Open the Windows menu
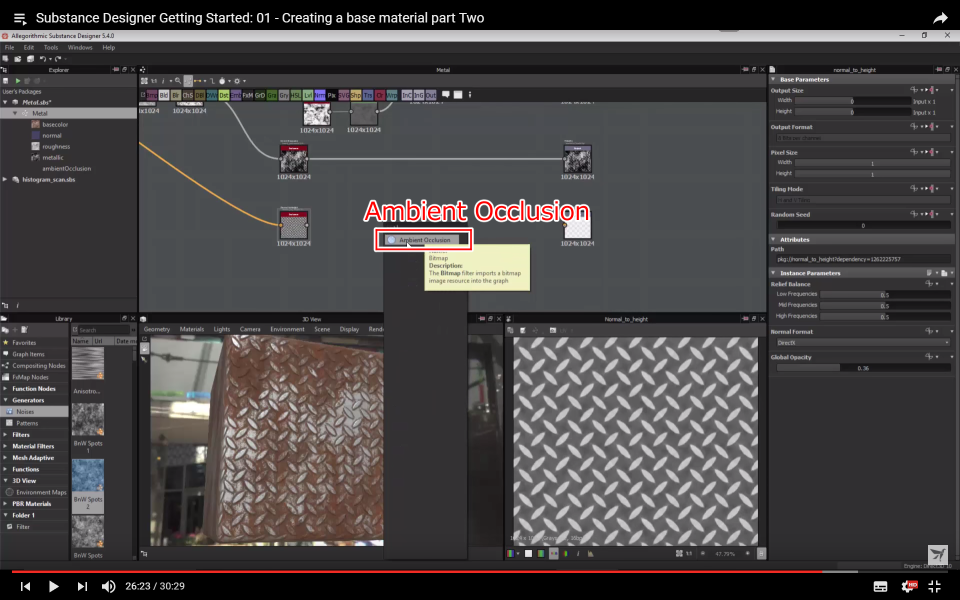 tap(80, 47)
